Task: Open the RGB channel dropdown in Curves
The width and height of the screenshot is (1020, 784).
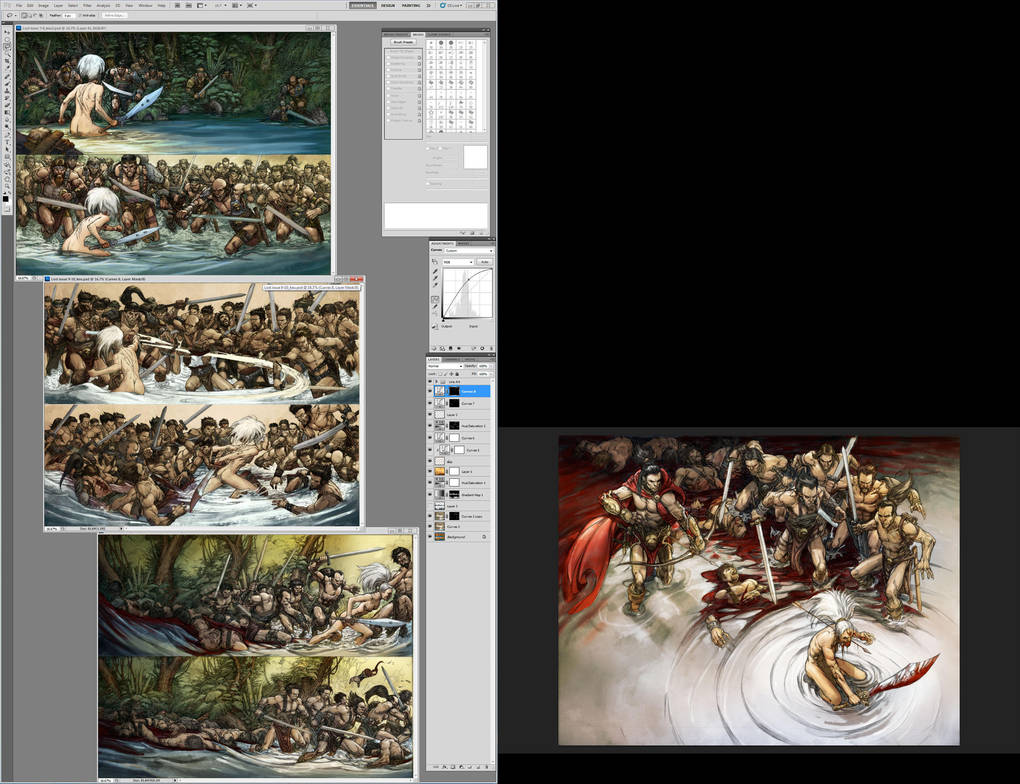Action: click(457, 262)
